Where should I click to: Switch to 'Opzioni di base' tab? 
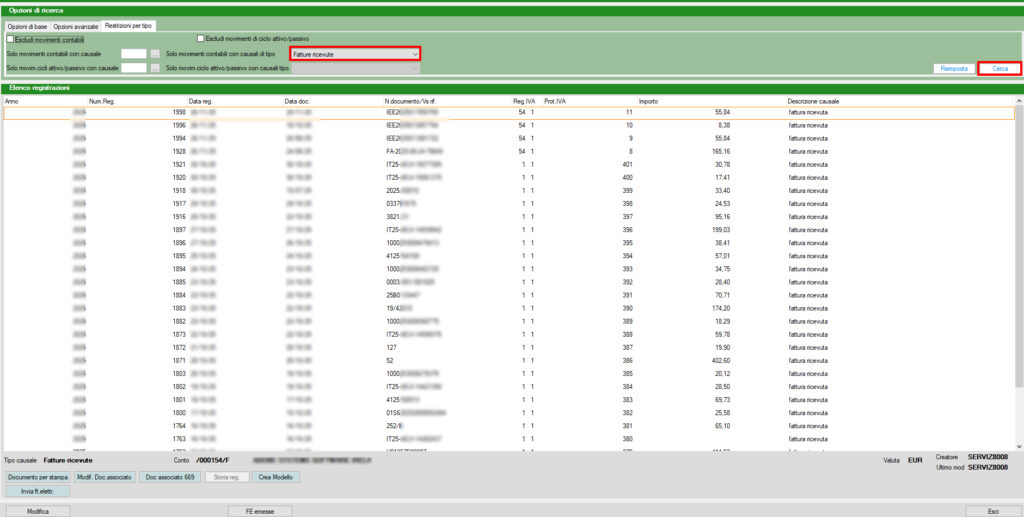28,24
